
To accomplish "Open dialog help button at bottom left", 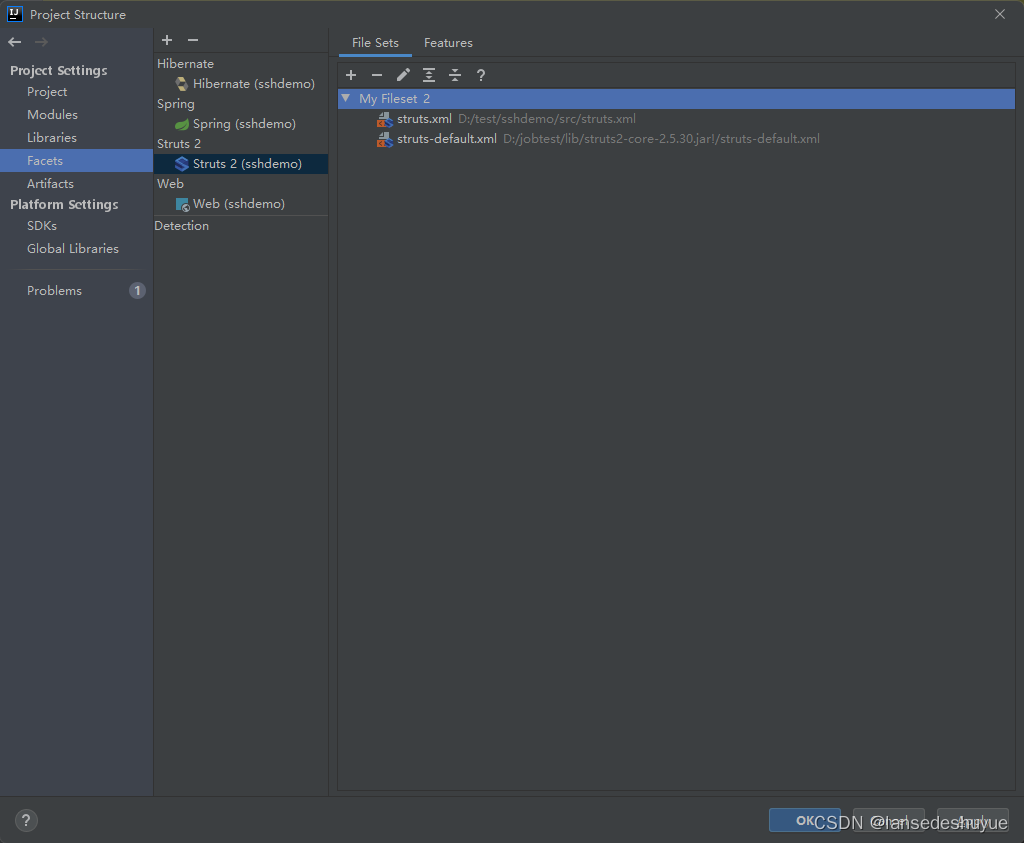I will point(26,820).
